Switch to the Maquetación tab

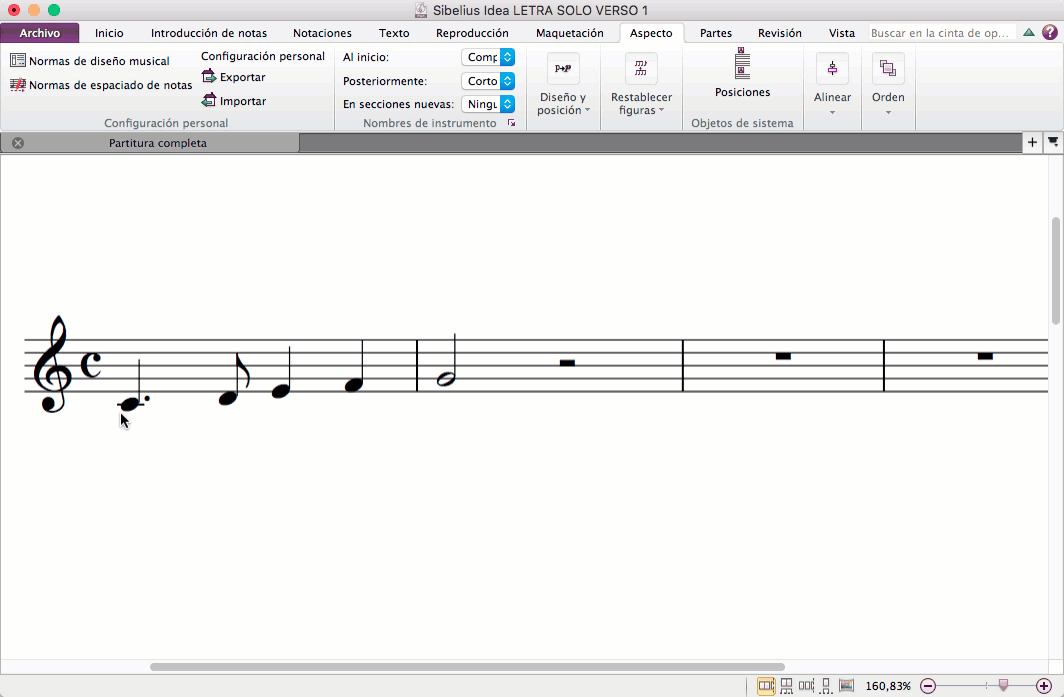tap(570, 33)
